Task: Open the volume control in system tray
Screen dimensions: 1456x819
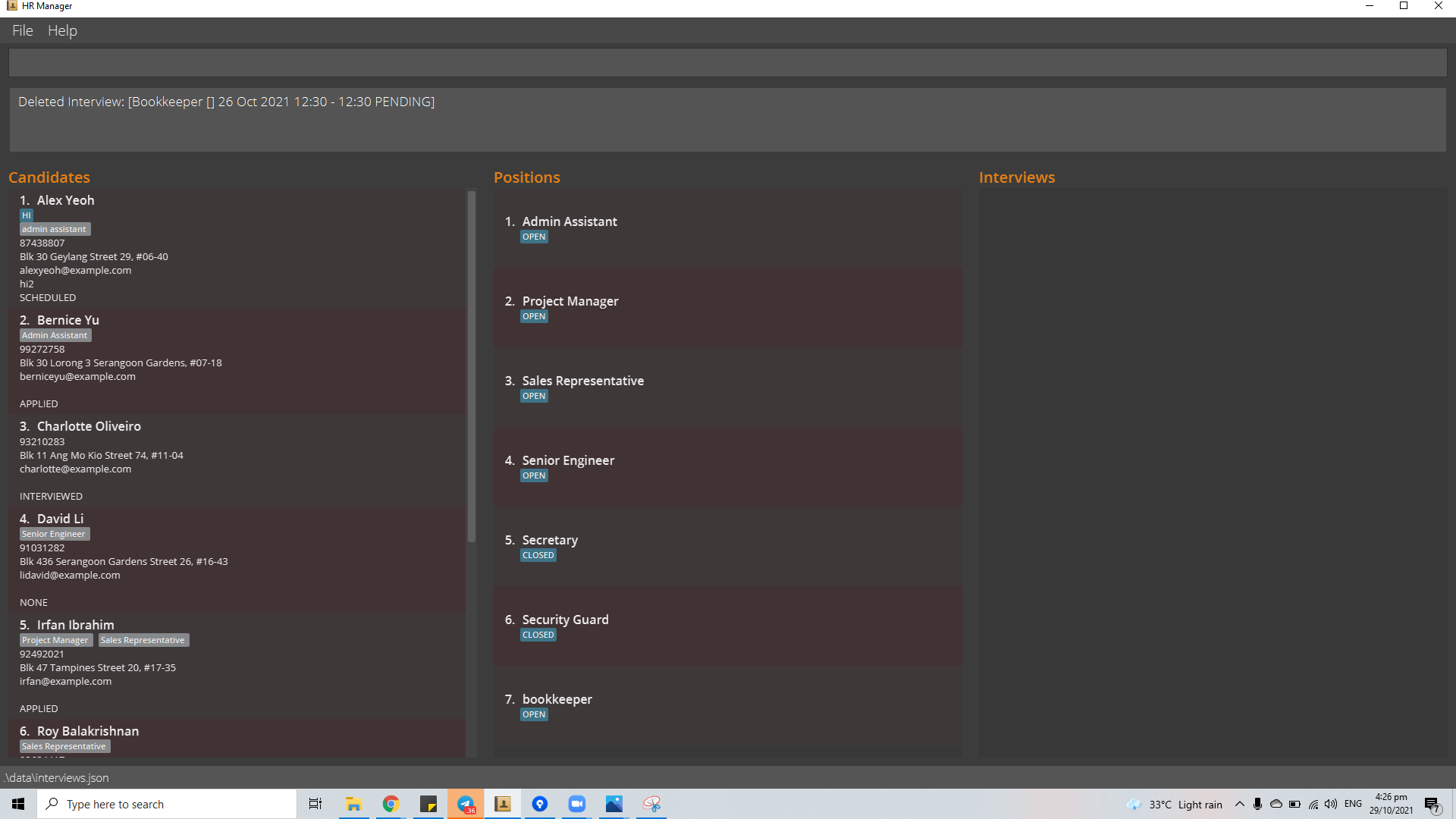Action: coord(1331,804)
